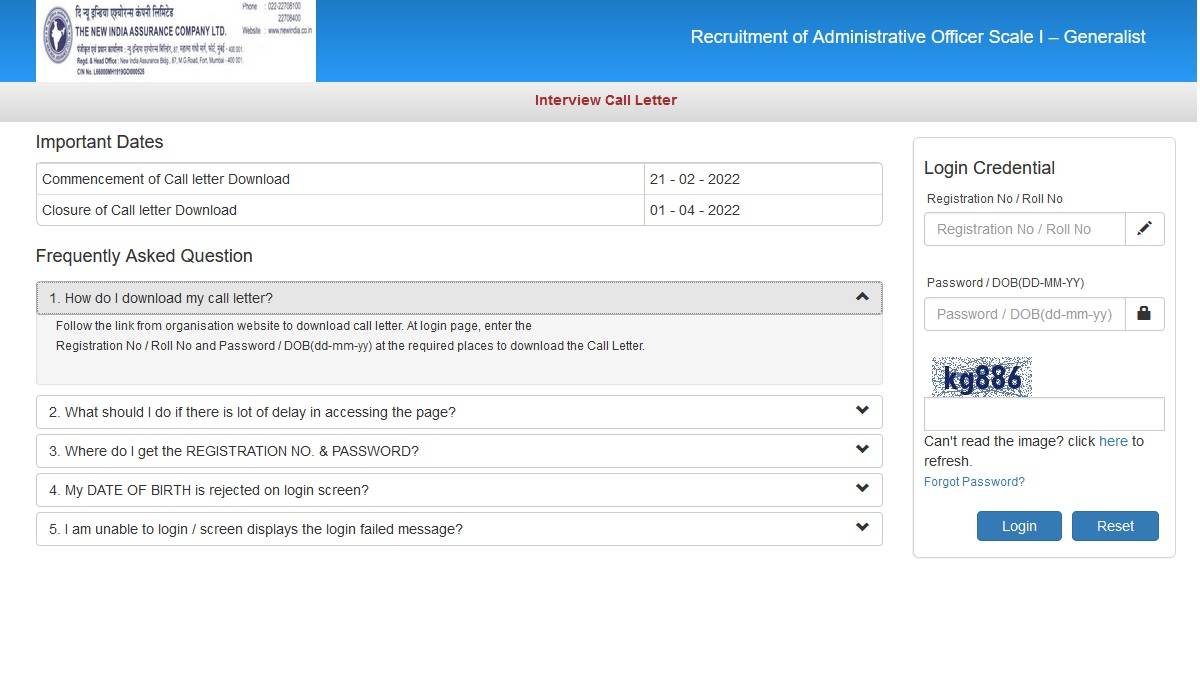Image resolution: width=1200 pixels, height=675 pixels.
Task: Click the pencil icon beside Registration No field
Action: pos(1145,229)
